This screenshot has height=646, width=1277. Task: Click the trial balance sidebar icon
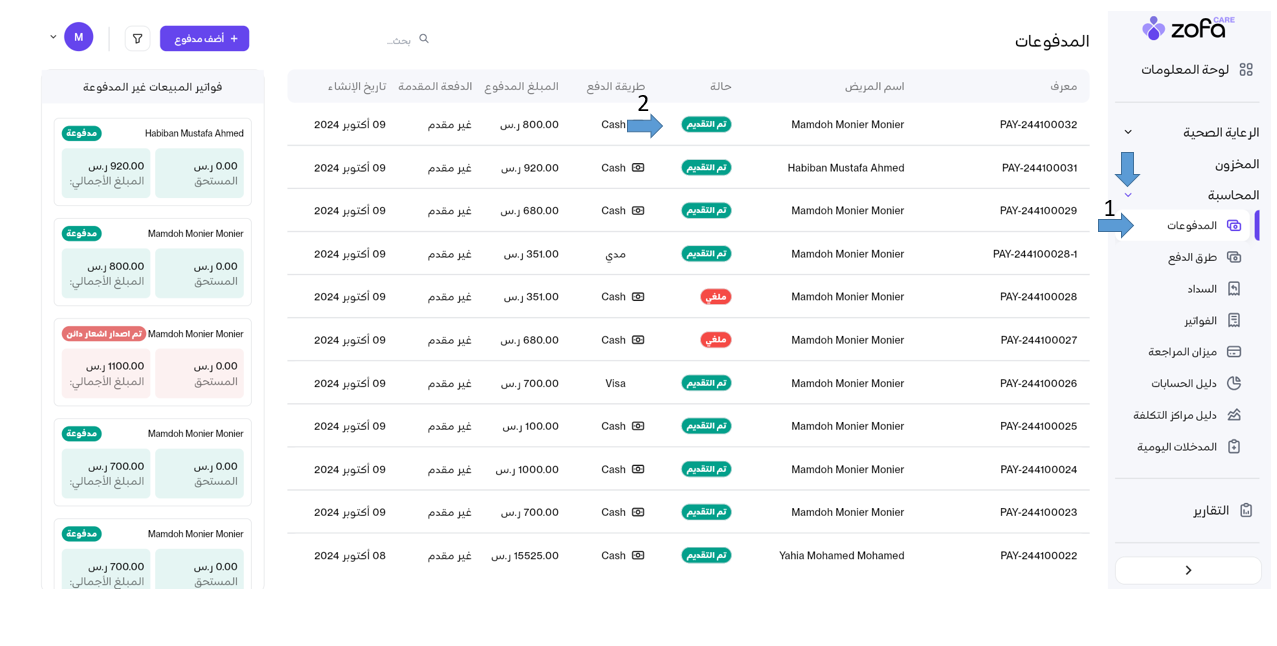pos(1233,352)
